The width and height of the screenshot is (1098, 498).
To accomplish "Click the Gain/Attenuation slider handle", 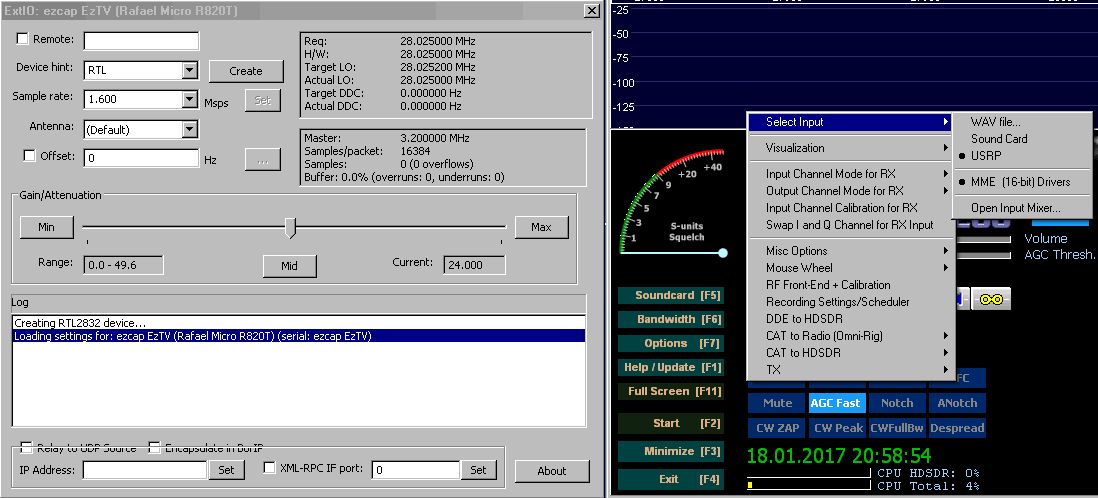I will 290,228.
